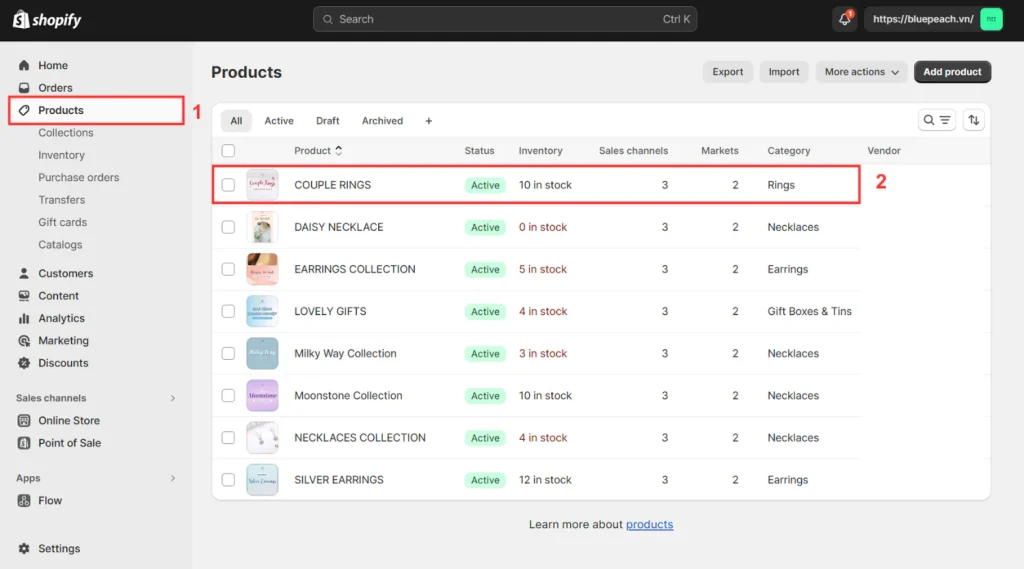Follow the products learn more link

point(649,524)
